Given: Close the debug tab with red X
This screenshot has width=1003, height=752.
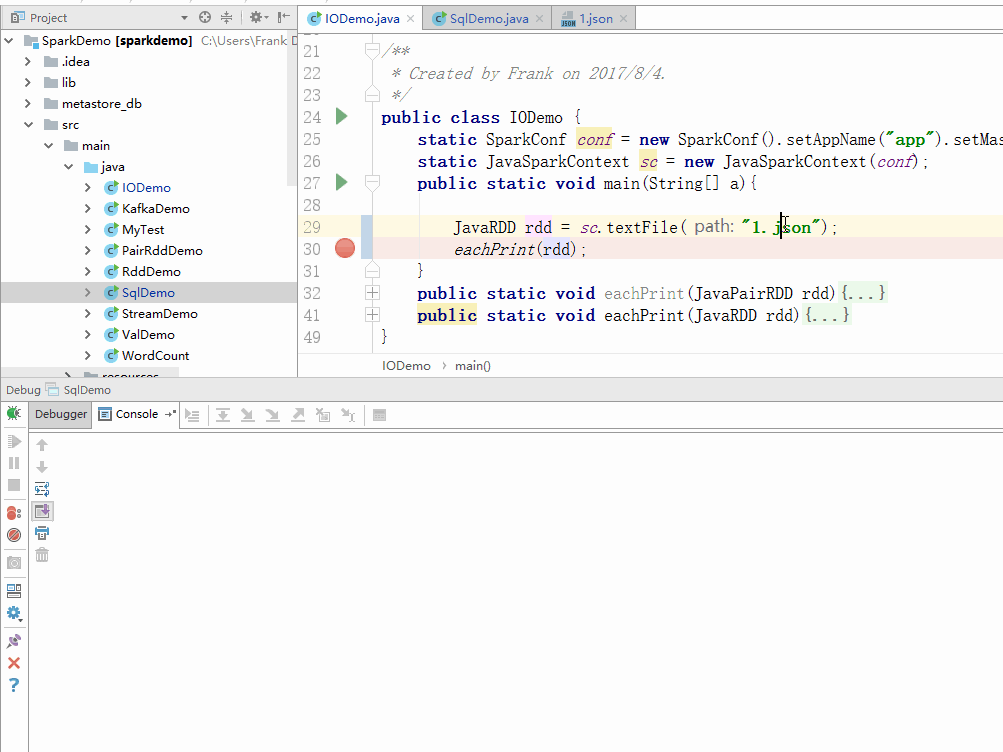Looking at the screenshot, I should 14,663.
